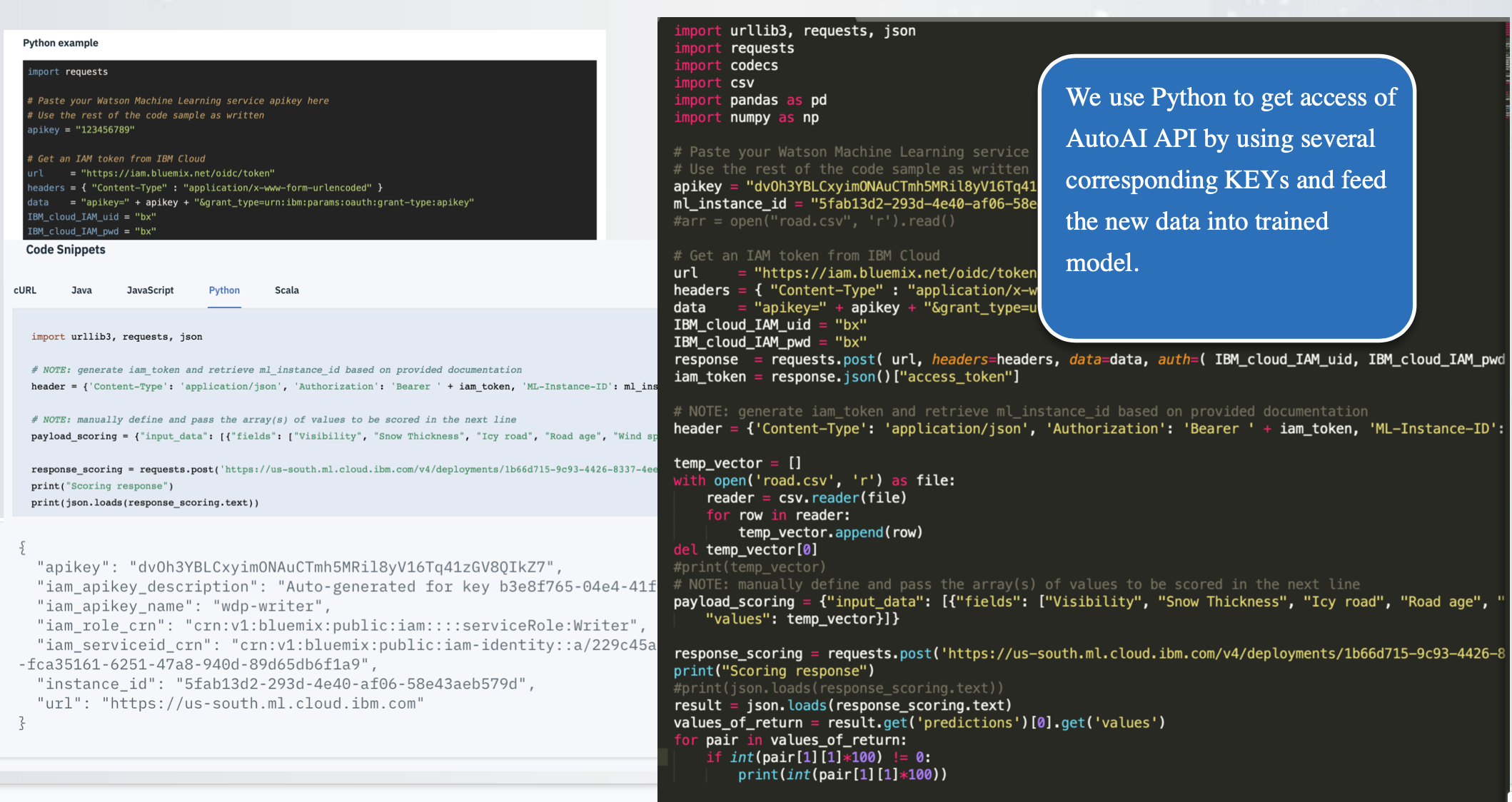Screen dimensions: 1512x802
Task: Switch to the Scala snippet tab
Action: click(x=287, y=290)
